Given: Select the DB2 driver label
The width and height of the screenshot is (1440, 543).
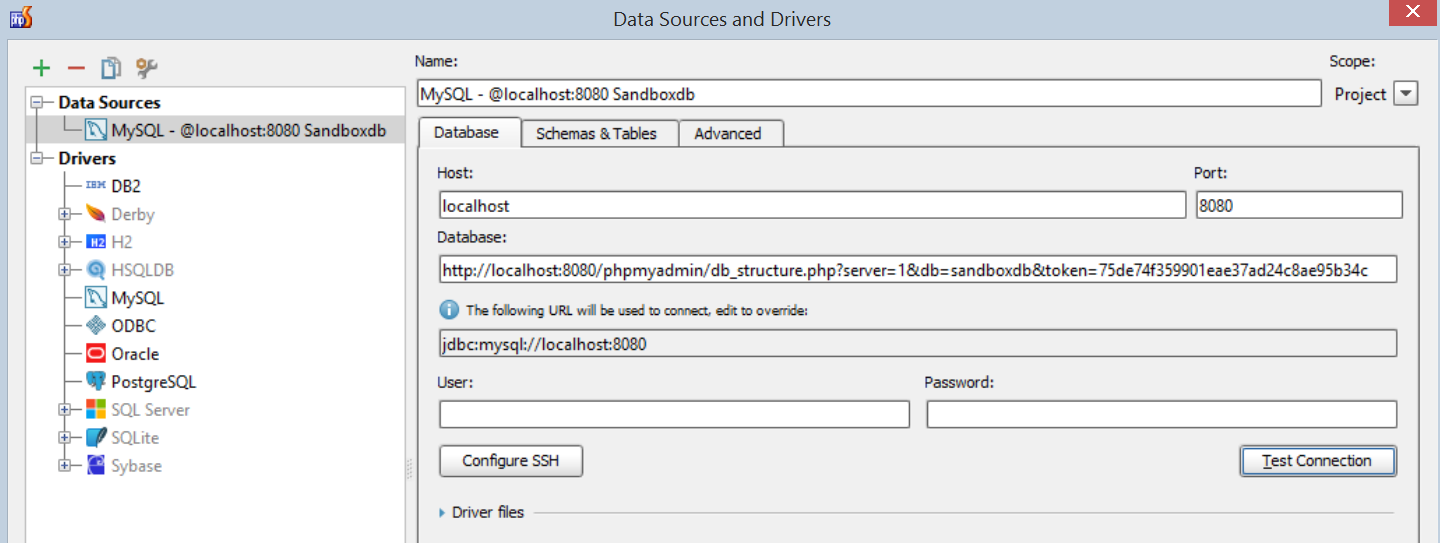Looking at the screenshot, I should (127, 186).
